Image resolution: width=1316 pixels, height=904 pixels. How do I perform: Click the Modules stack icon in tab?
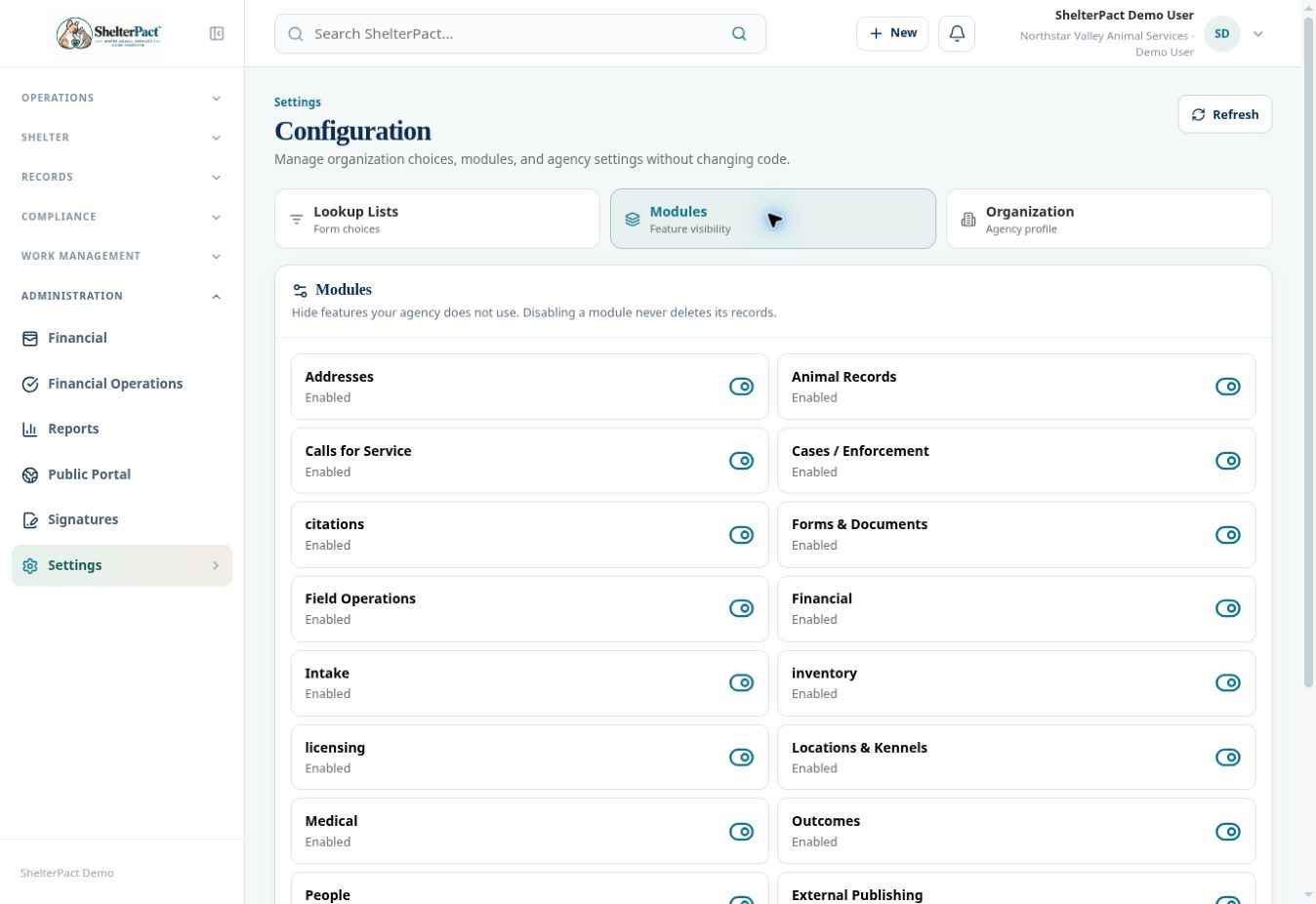point(633,219)
